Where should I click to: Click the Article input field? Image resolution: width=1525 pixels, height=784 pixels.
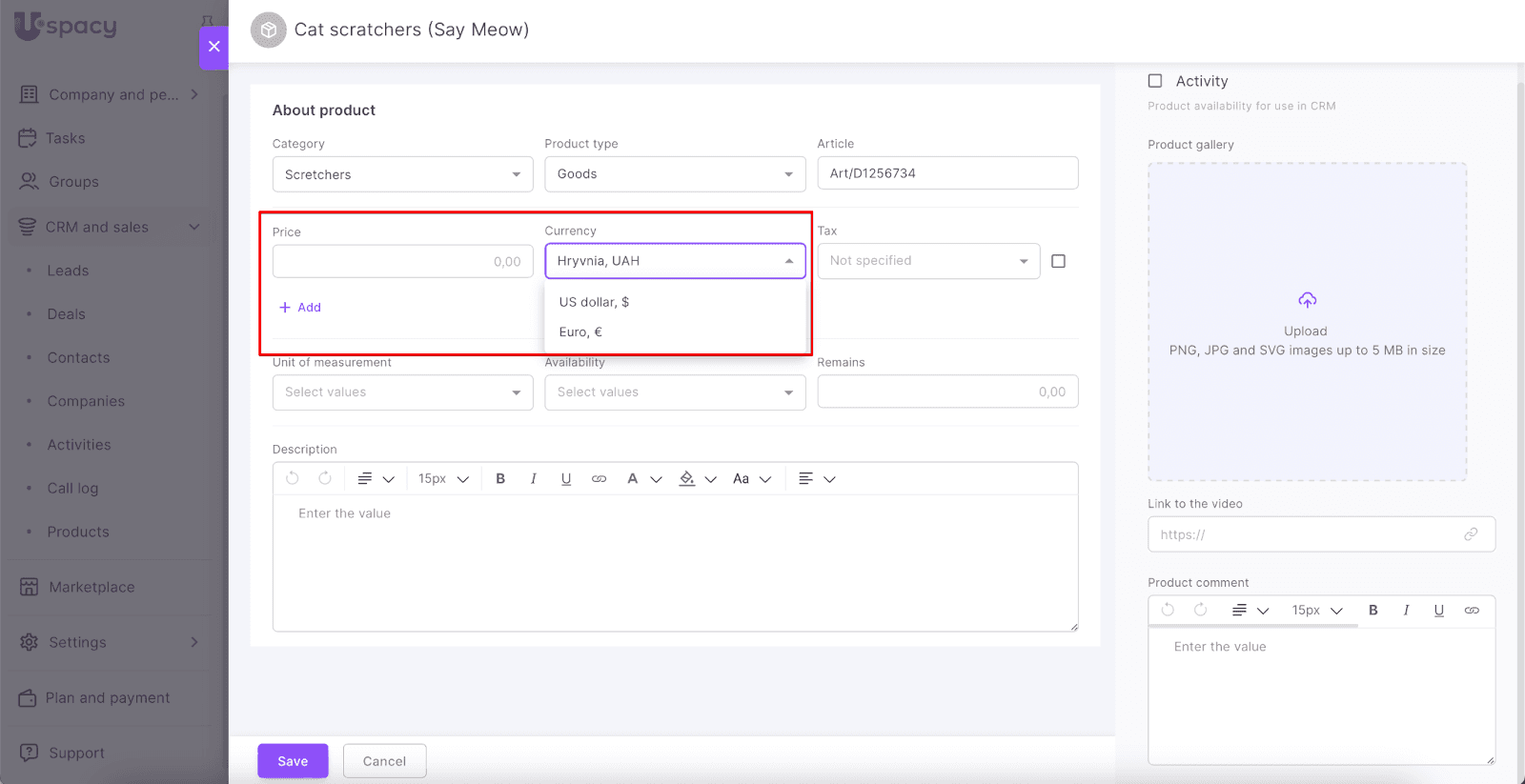tap(946, 173)
